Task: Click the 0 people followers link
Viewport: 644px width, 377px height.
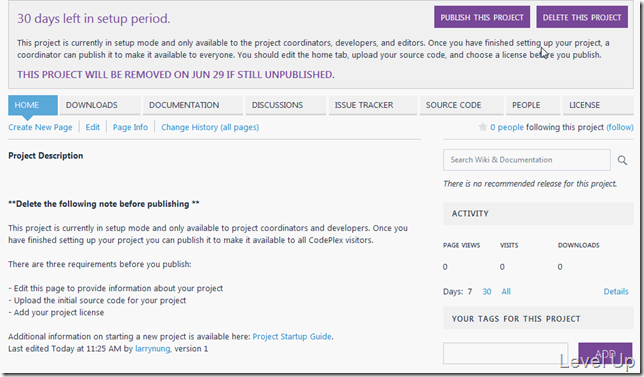Action: [507, 127]
